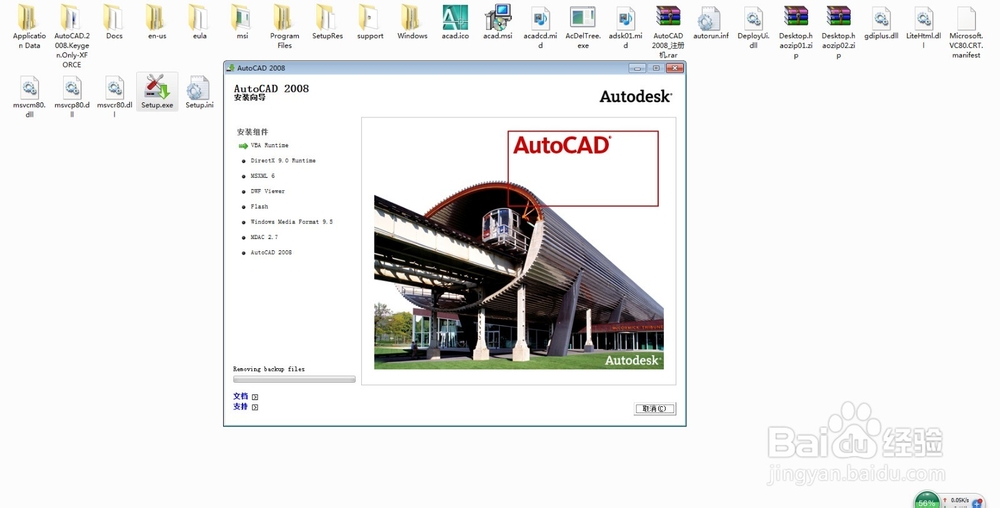Open the eula folder
The image size is (1000, 508).
[x=200, y=22]
